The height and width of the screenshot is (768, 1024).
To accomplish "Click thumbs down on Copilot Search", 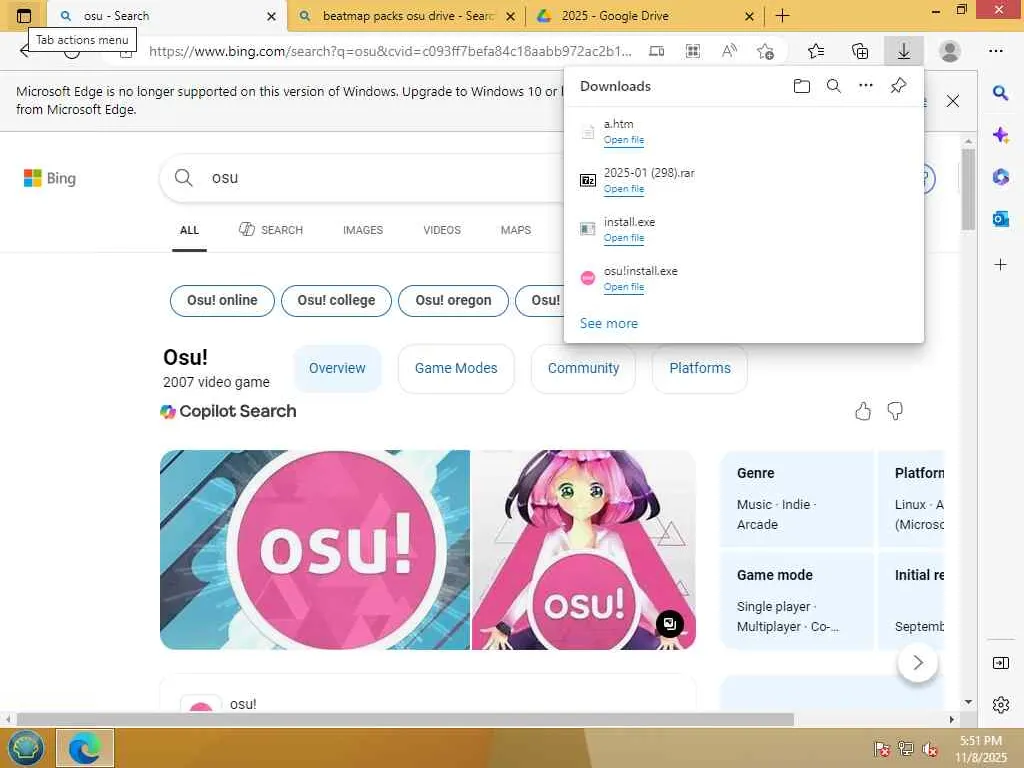I will 895,411.
